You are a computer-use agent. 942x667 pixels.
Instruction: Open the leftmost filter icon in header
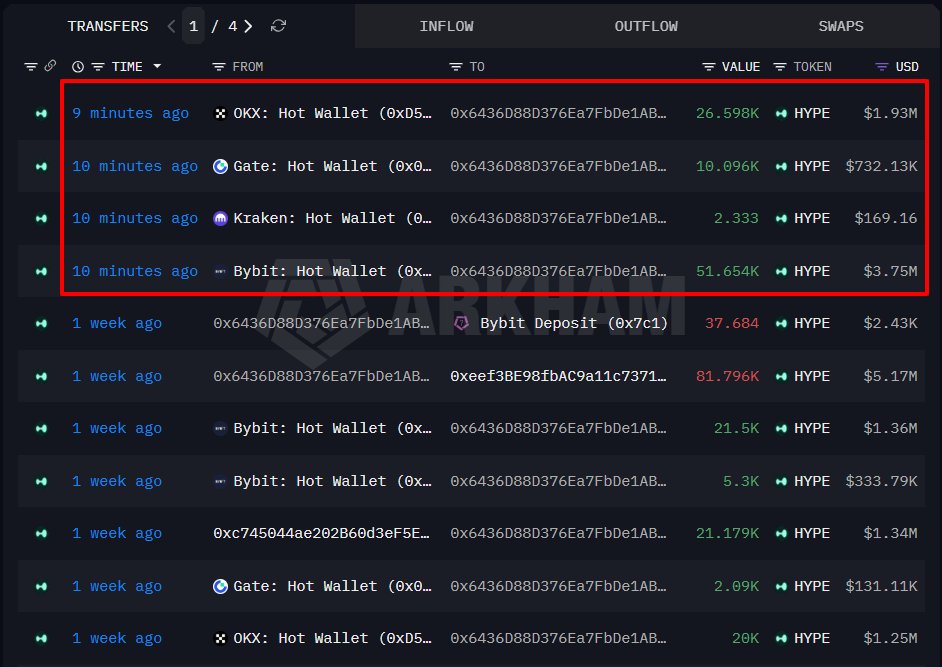click(x=31, y=67)
